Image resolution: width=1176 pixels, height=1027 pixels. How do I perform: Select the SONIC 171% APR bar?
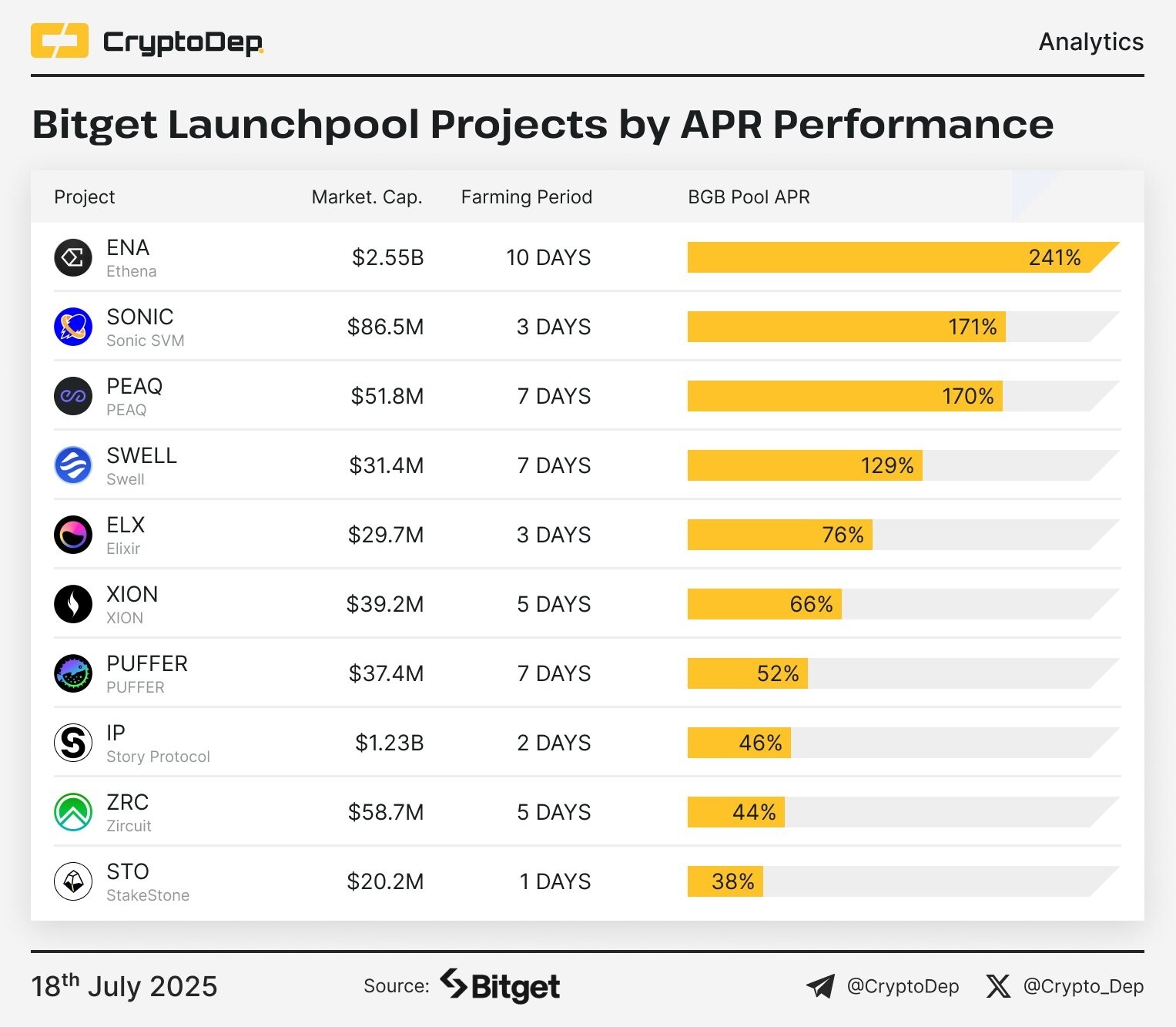click(x=846, y=327)
